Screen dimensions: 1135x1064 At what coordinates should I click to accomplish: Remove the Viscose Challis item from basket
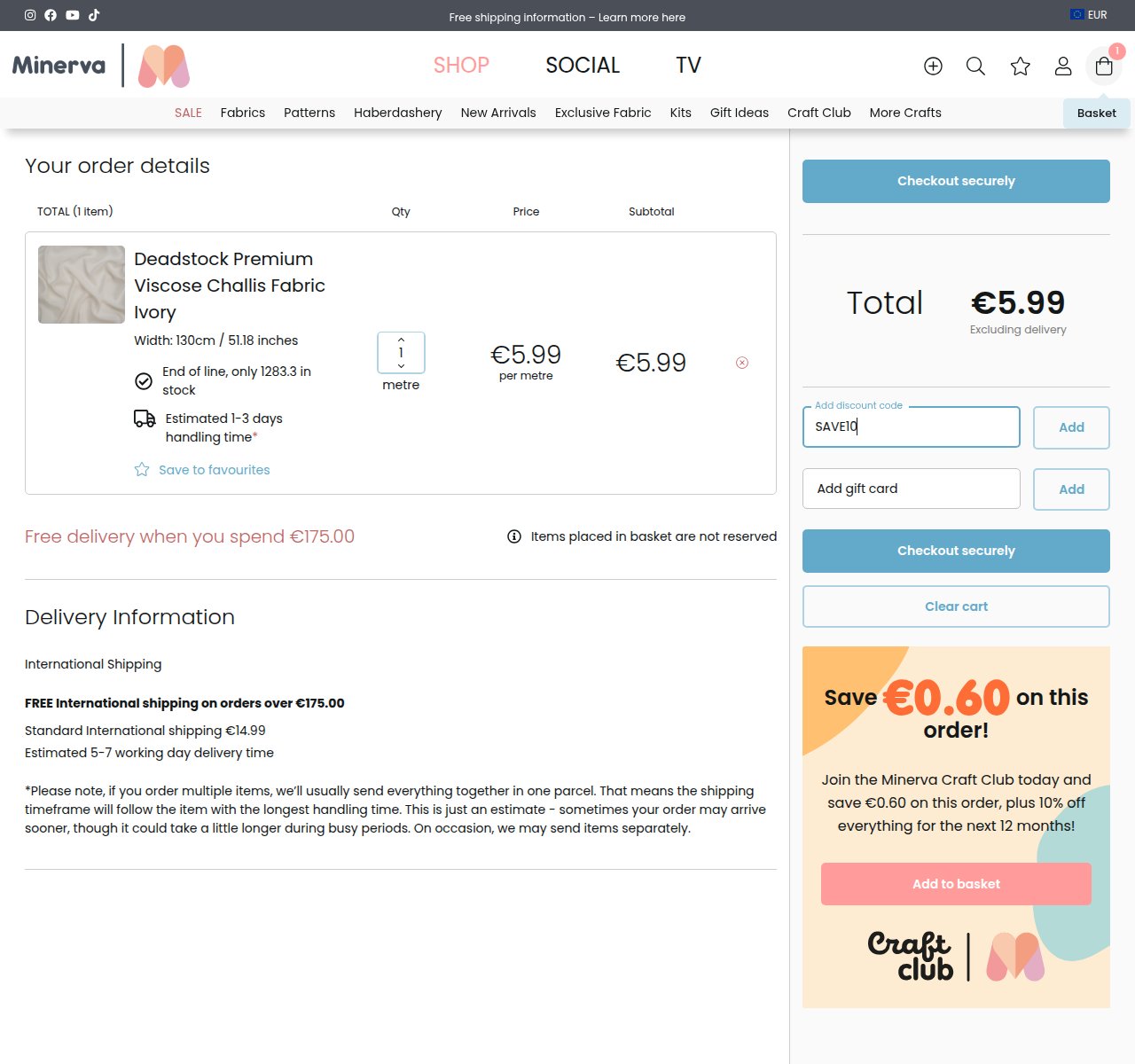[x=742, y=363]
